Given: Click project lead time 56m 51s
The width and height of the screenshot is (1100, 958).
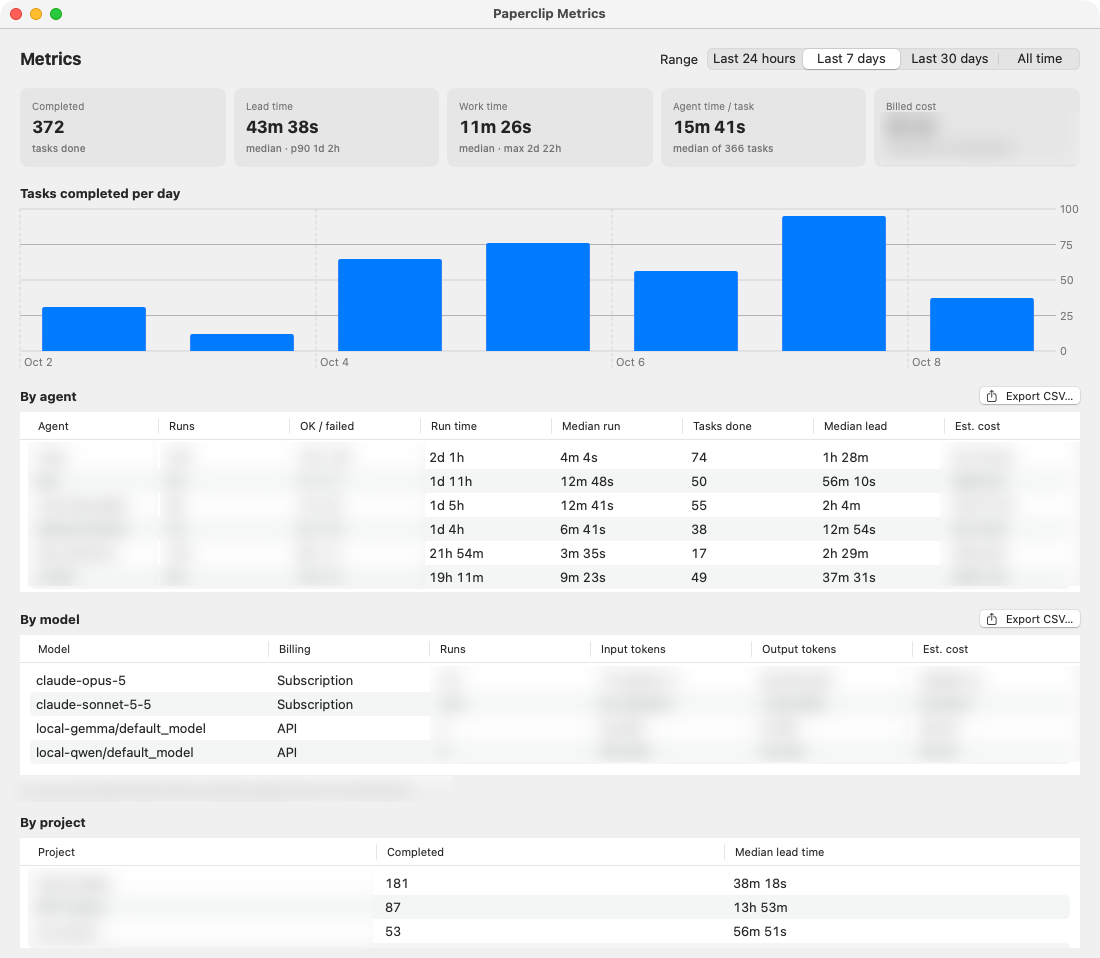Looking at the screenshot, I should (x=760, y=931).
